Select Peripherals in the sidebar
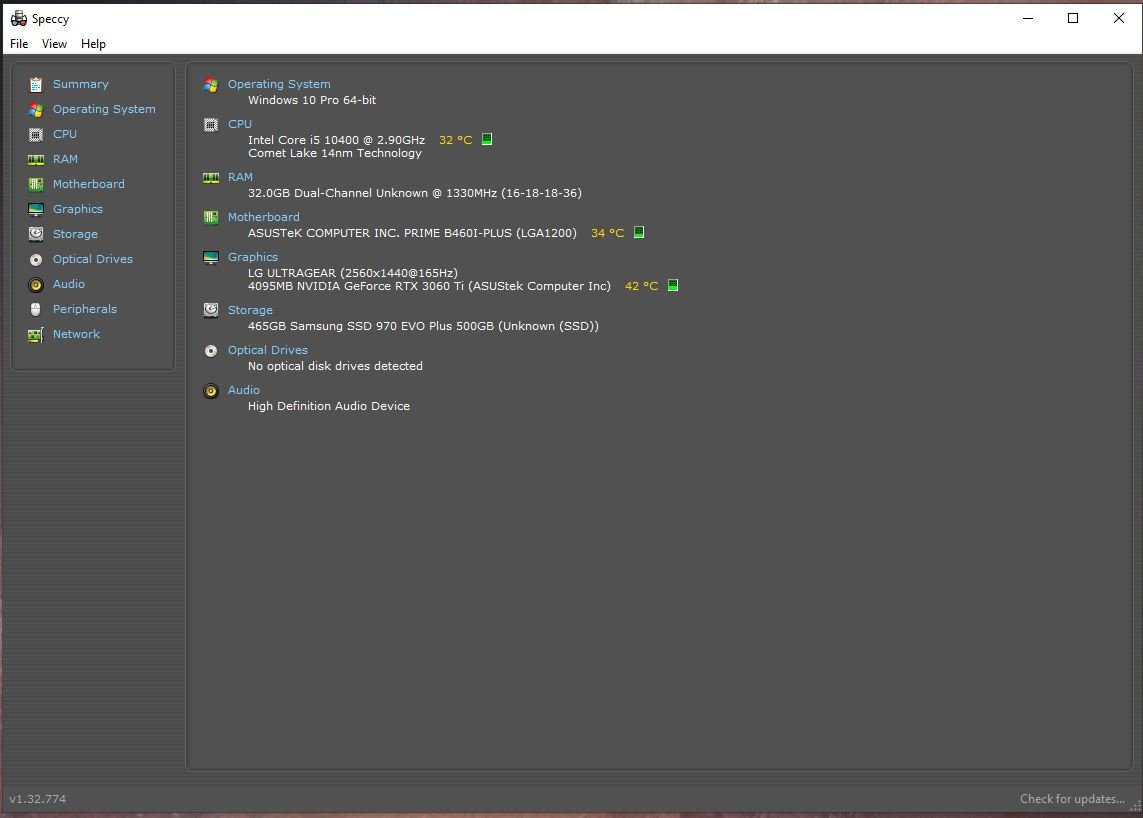The height and width of the screenshot is (818, 1143). click(x=85, y=309)
